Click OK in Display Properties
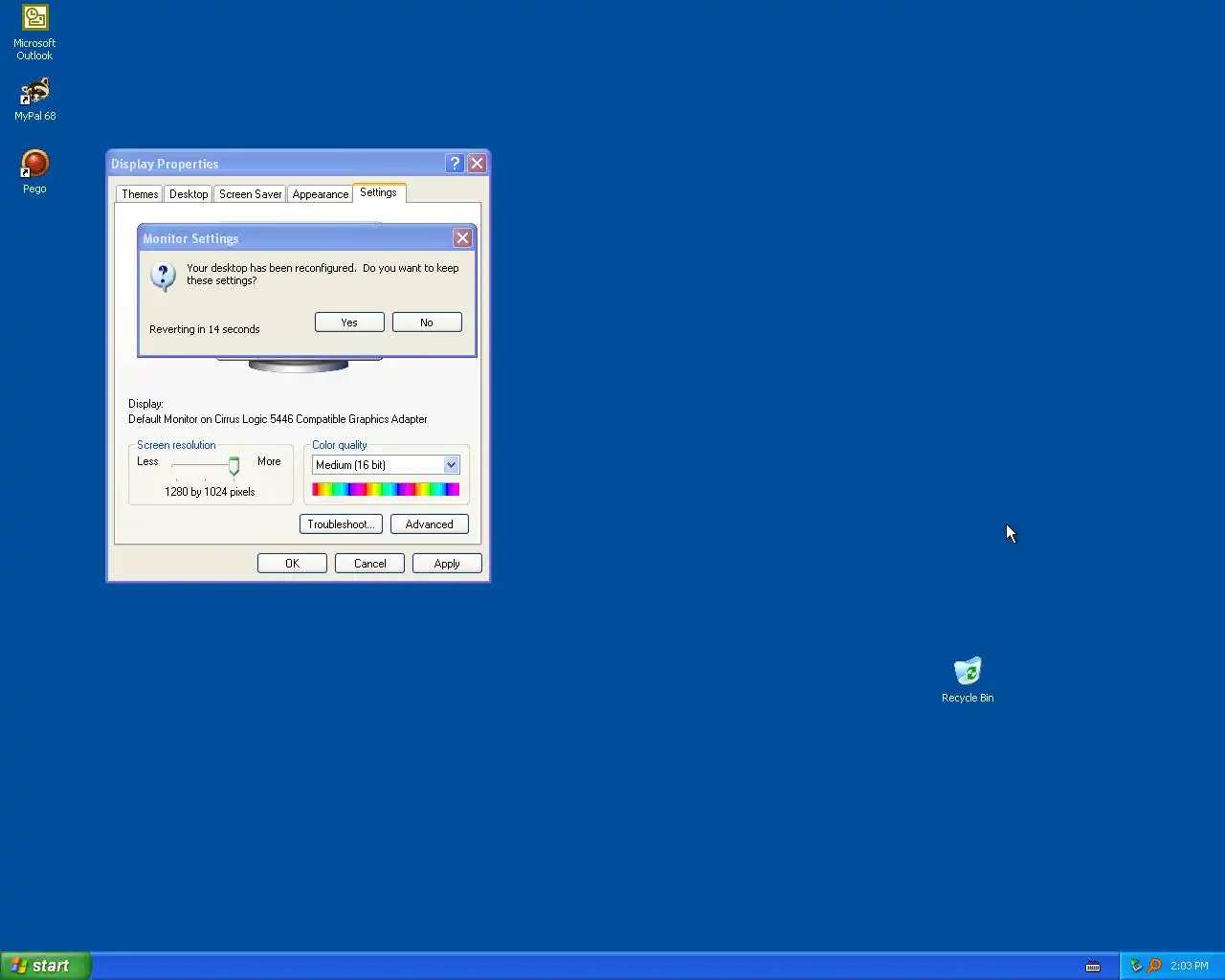Screen dimensions: 1225x980 click(292, 564)
